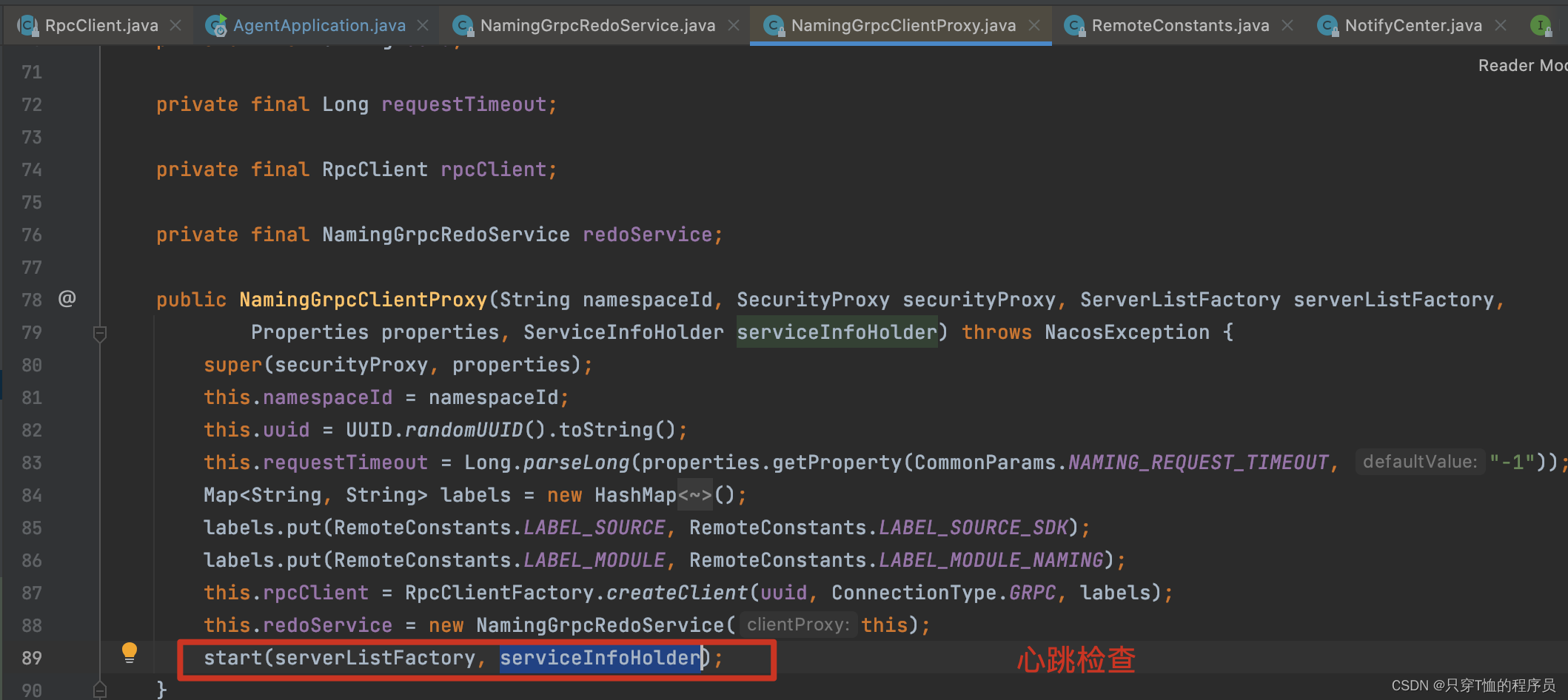Click the selected serviceInfoHolder argument

600,658
